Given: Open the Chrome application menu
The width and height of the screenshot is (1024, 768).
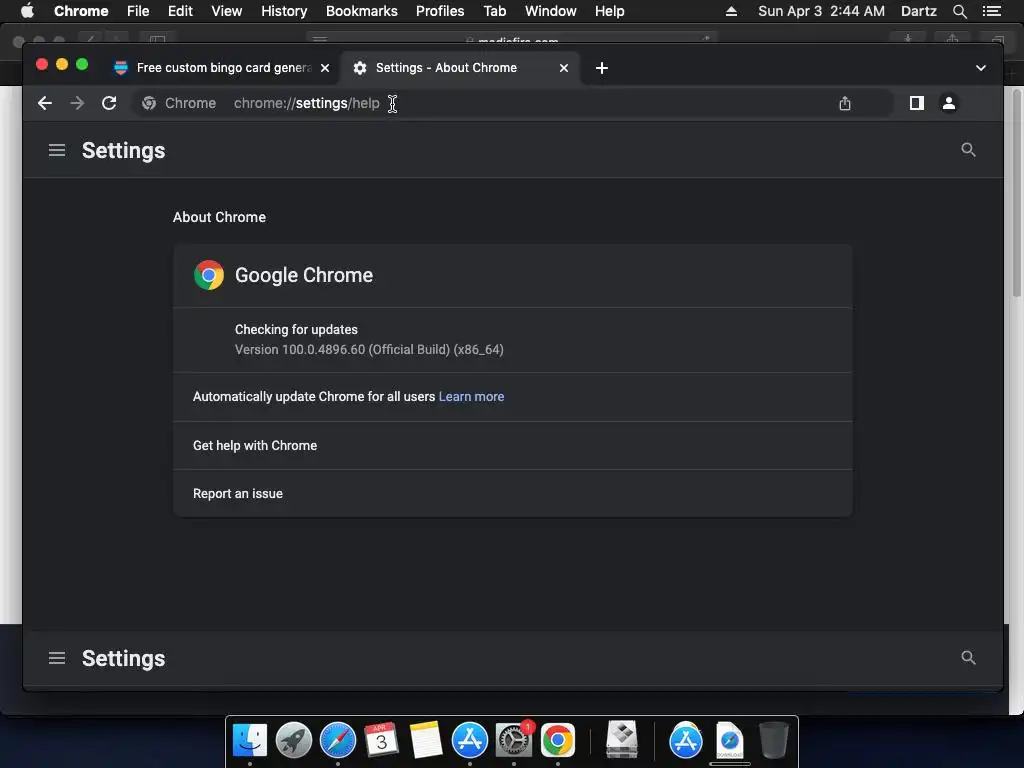Looking at the screenshot, I should (x=81, y=11).
